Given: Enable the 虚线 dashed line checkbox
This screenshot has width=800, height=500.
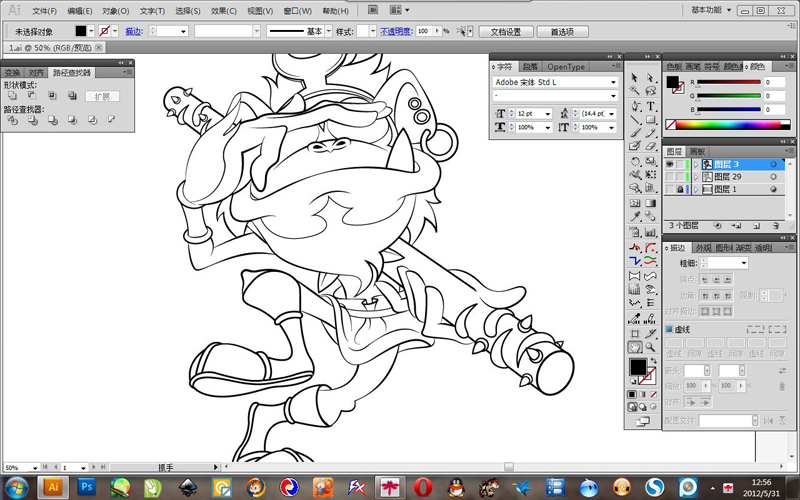Looking at the screenshot, I should tap(669, 329).
